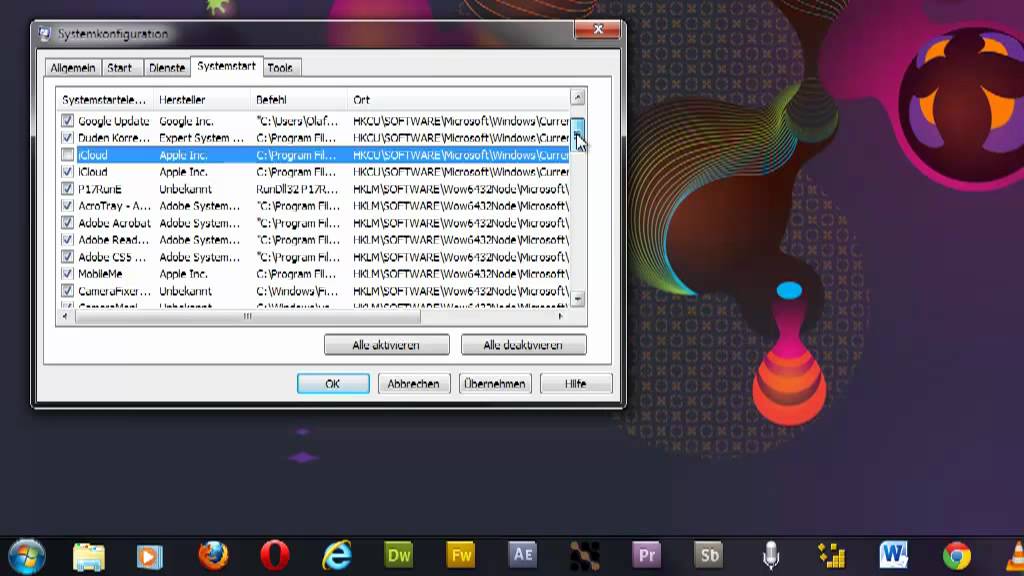
Task: Select the 'Expert System ...' manufacturer cell
Action: [x=201, y=138]
